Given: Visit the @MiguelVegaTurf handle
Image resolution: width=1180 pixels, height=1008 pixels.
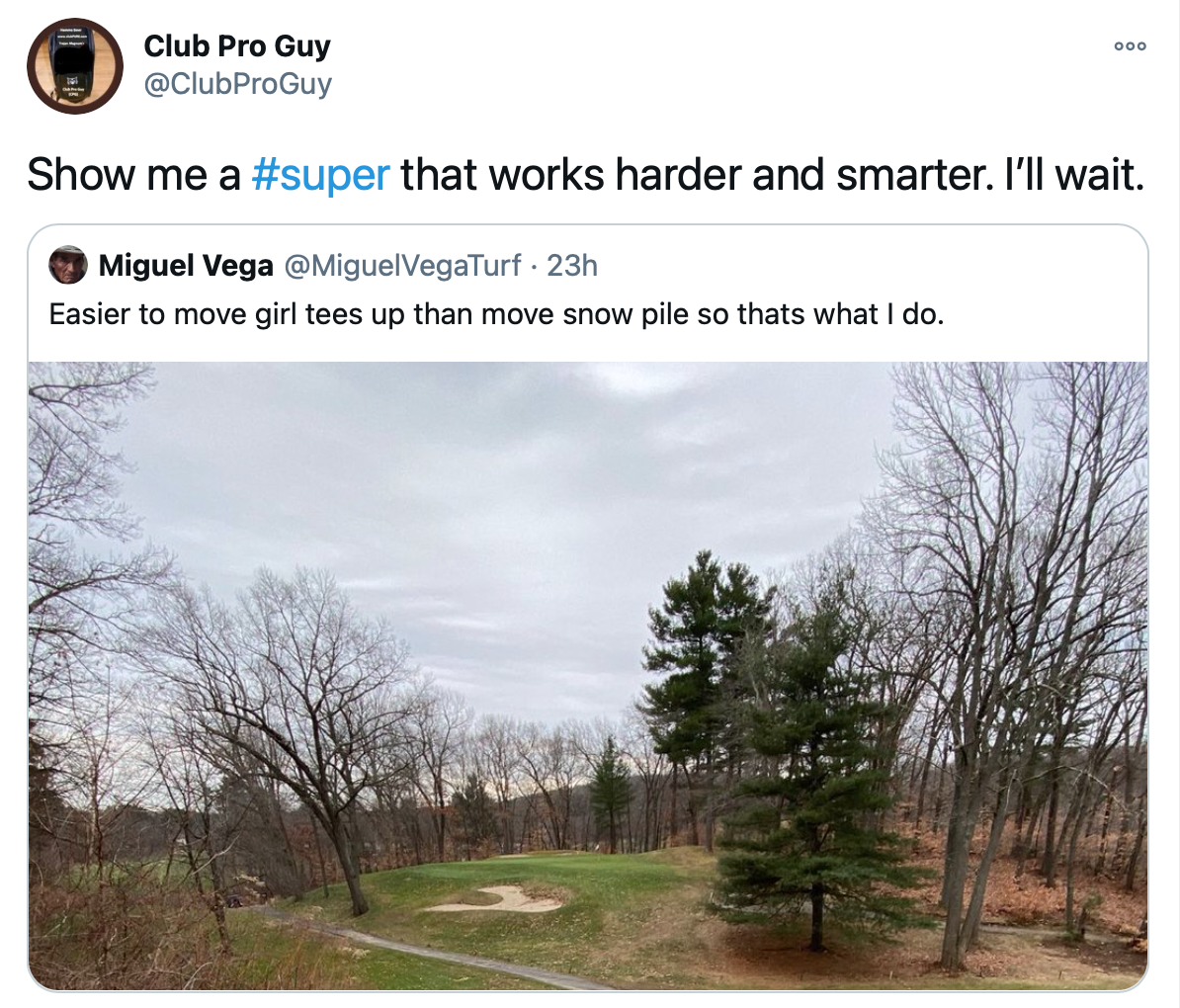Looking at the screenshot, I should point(402,266).
